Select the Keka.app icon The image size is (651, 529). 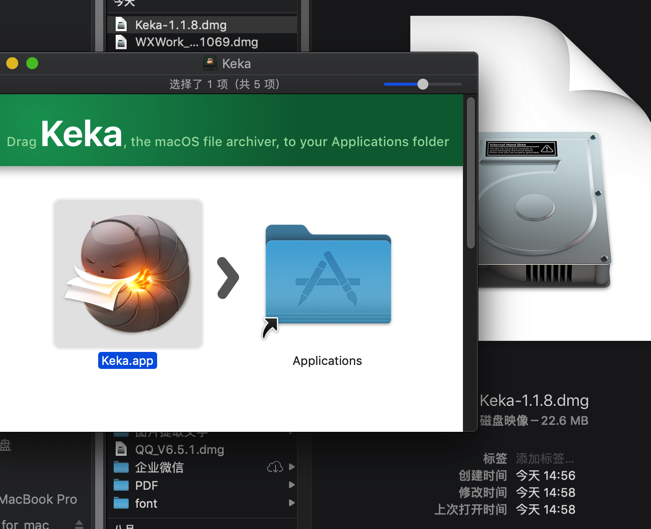[x=128, y=274]
